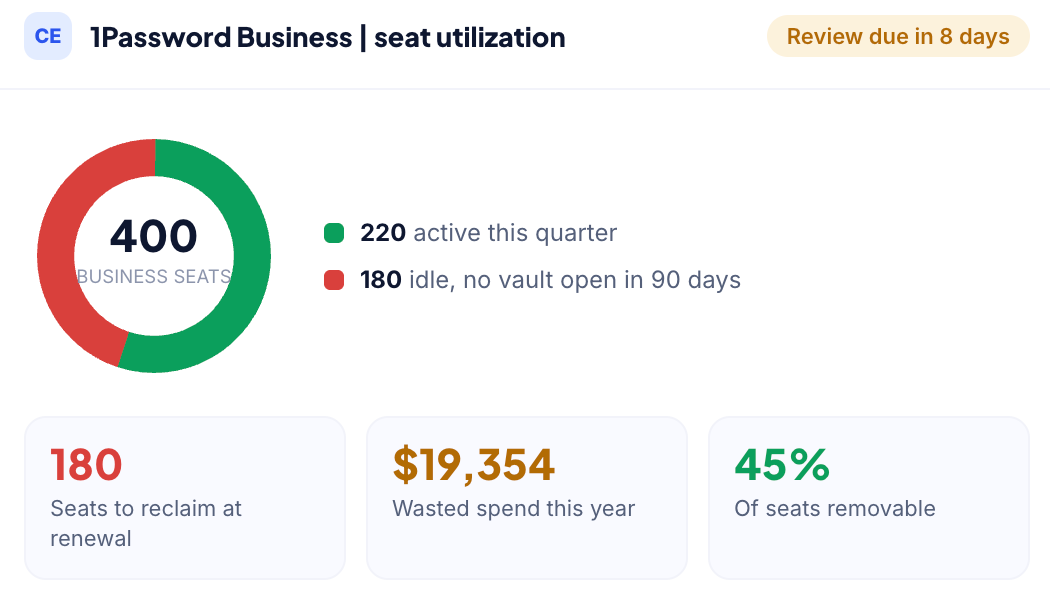1050x594 pixels.
Task: Click the 400 Business Seats center label
Action: tap(154, 251)
